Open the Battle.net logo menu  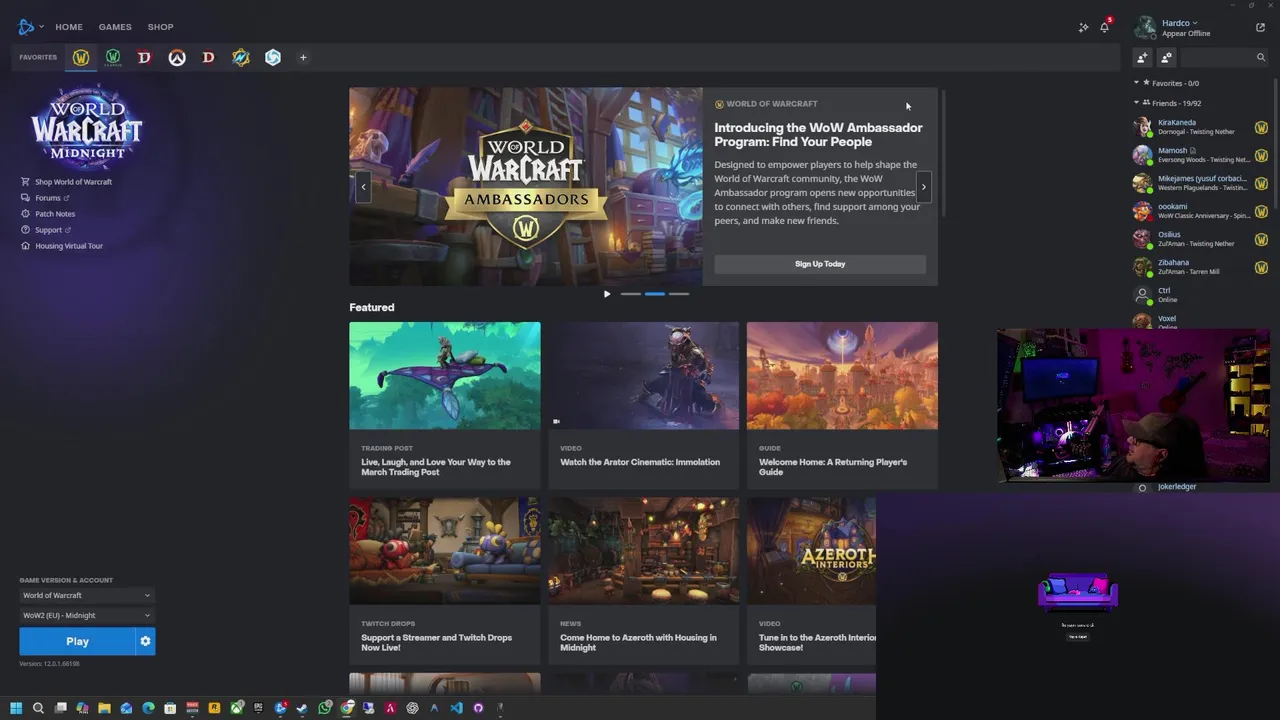(x=31, y=27)
